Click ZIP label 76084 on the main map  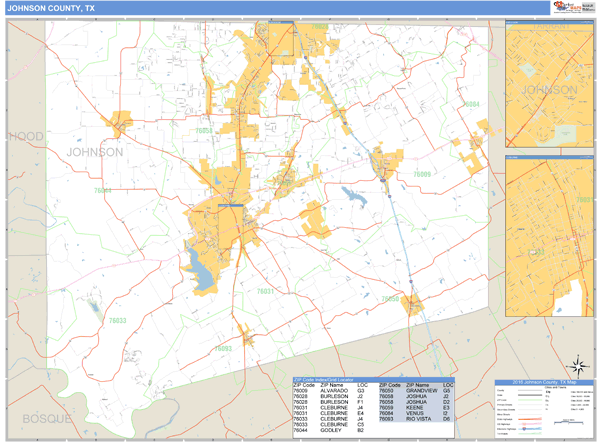[x=471, y=104]
